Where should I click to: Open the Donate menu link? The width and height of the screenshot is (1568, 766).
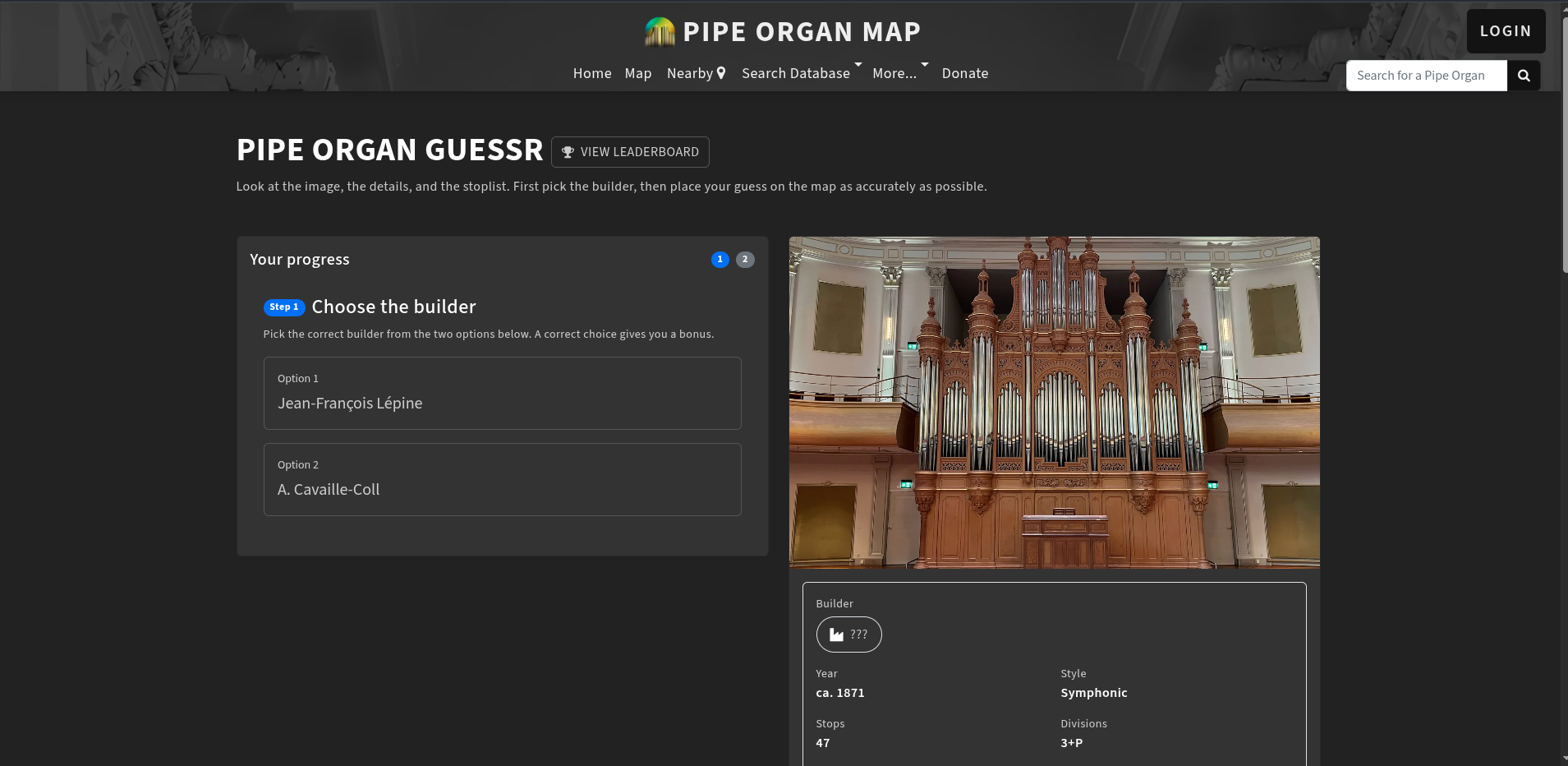pos(965,73)
